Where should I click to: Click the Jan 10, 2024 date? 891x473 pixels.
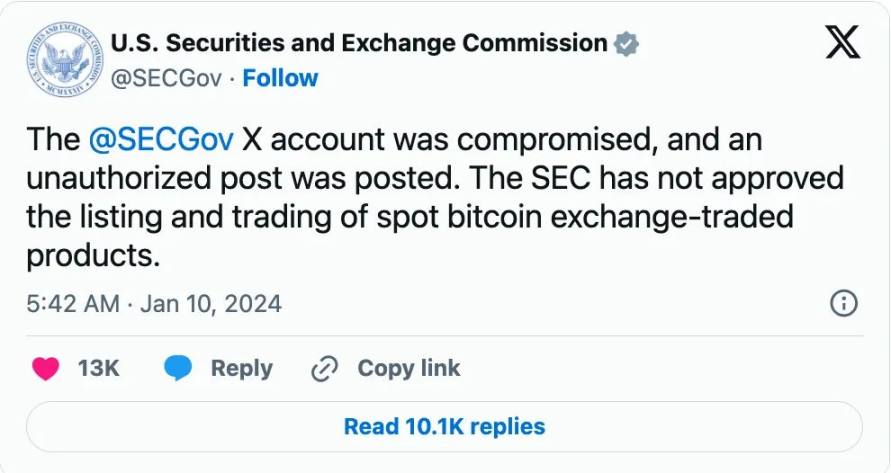211,303
